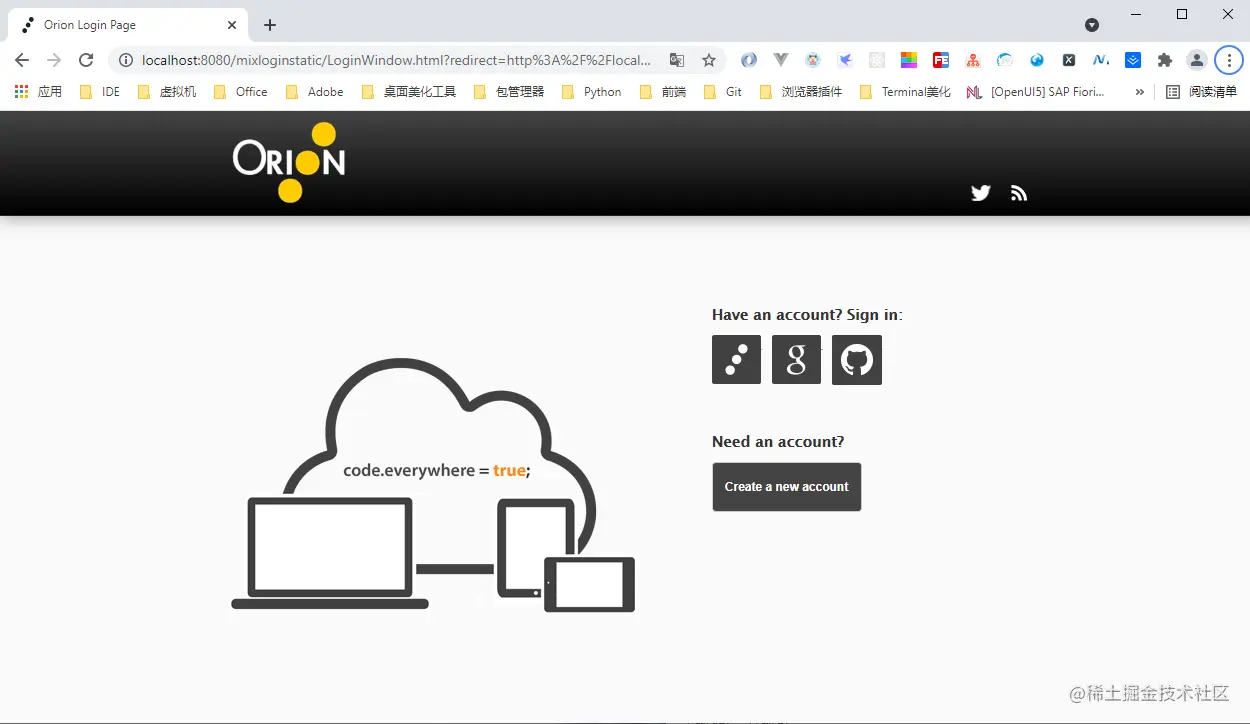Click the browser forward arrow
This screenshot has height=724, width=1250.
[x=54, y=60]
